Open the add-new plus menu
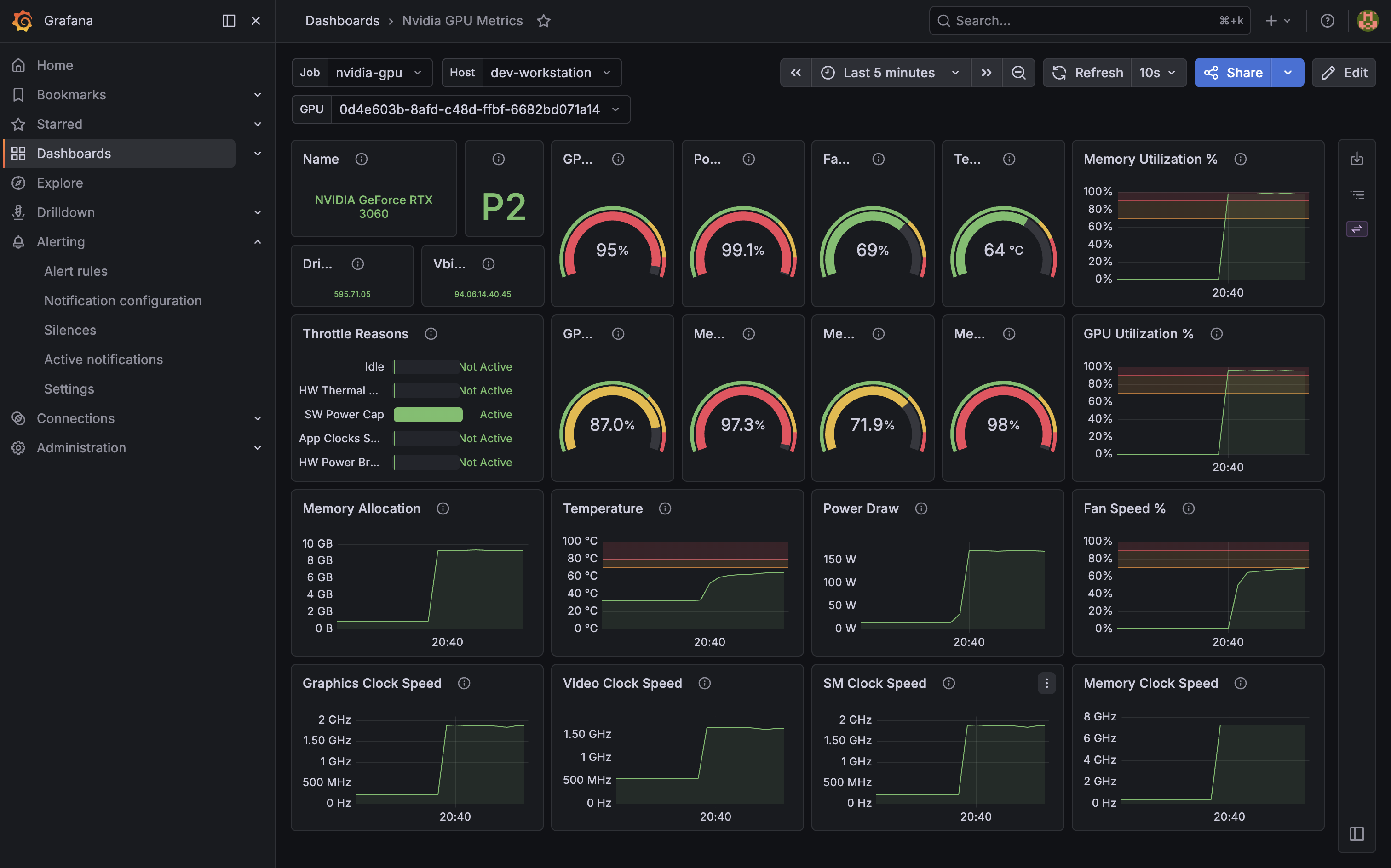Viewport: 1391px width, 868px height. pyautogui.click(x=1278, y=21)
